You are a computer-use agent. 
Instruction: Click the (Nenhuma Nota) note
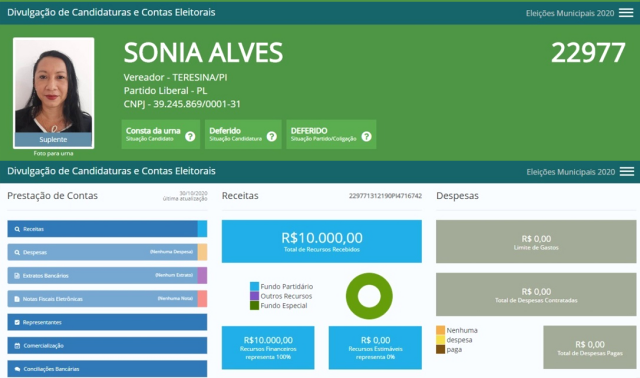coord(175,298)
